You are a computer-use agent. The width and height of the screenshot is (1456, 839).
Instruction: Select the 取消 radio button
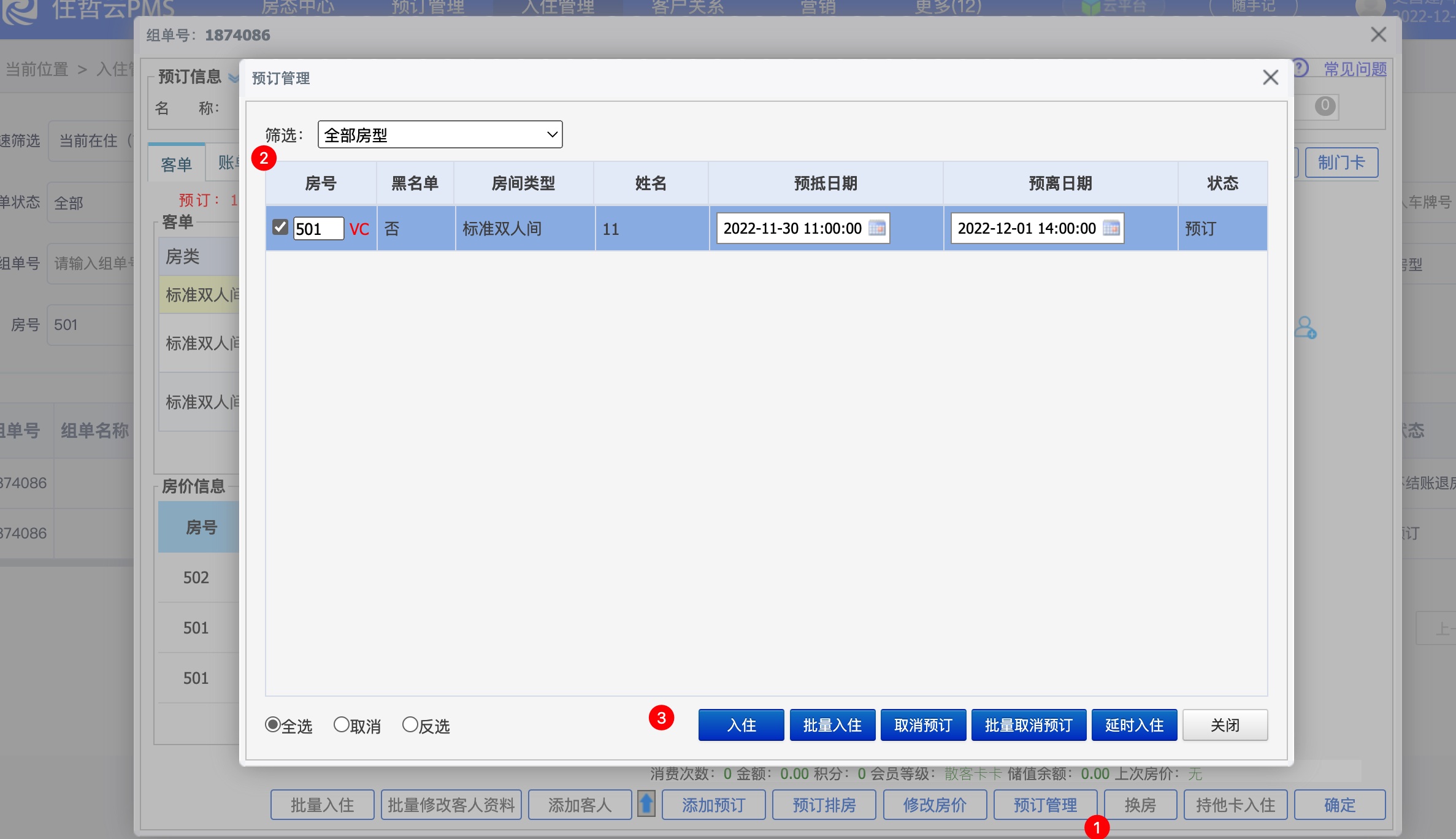point(341,724)
